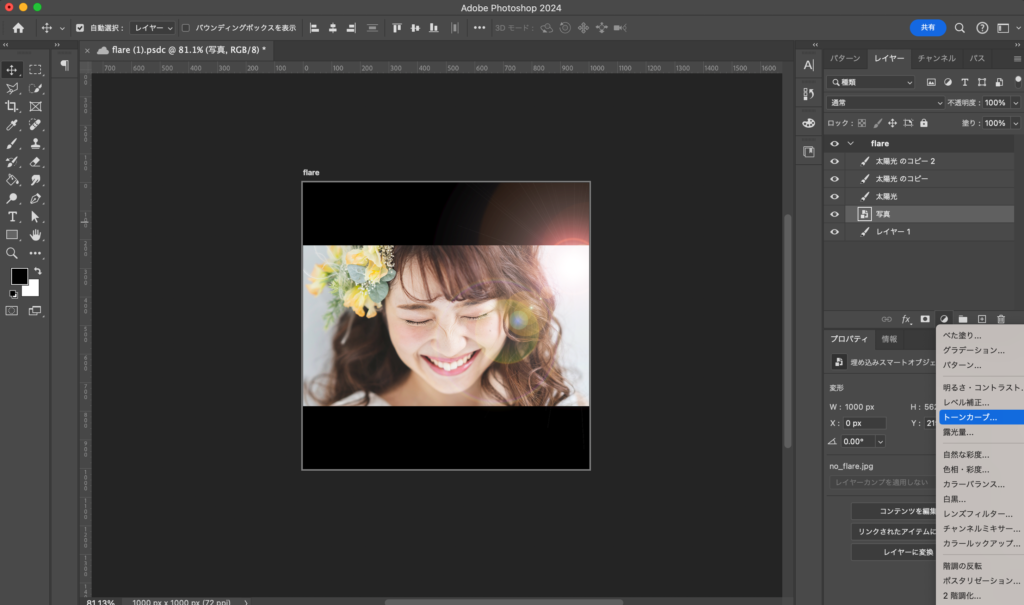Uncheck the 自動選択 checkbox
This screenshot has width=1024, height=605.
80,28
